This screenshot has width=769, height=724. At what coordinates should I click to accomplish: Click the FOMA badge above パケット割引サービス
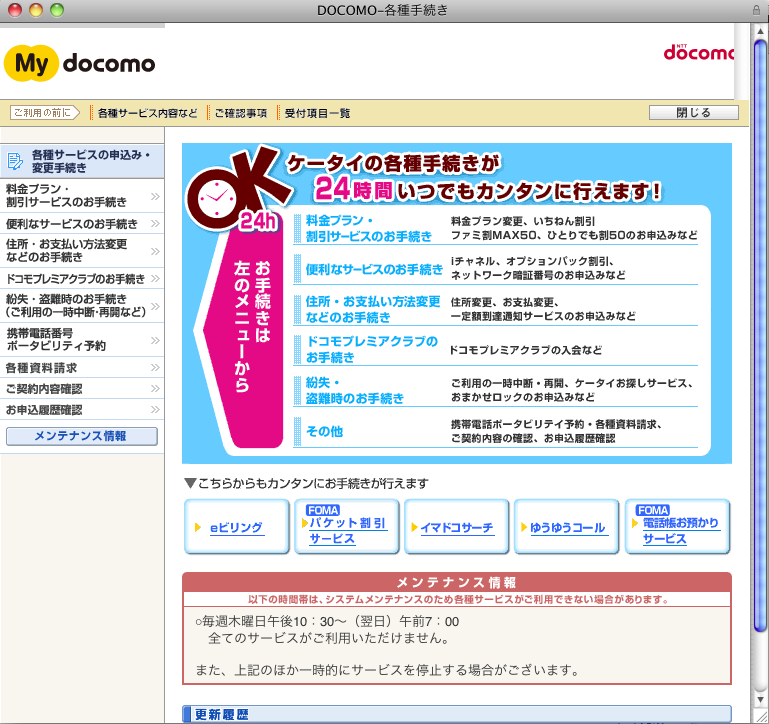[323, 510]
